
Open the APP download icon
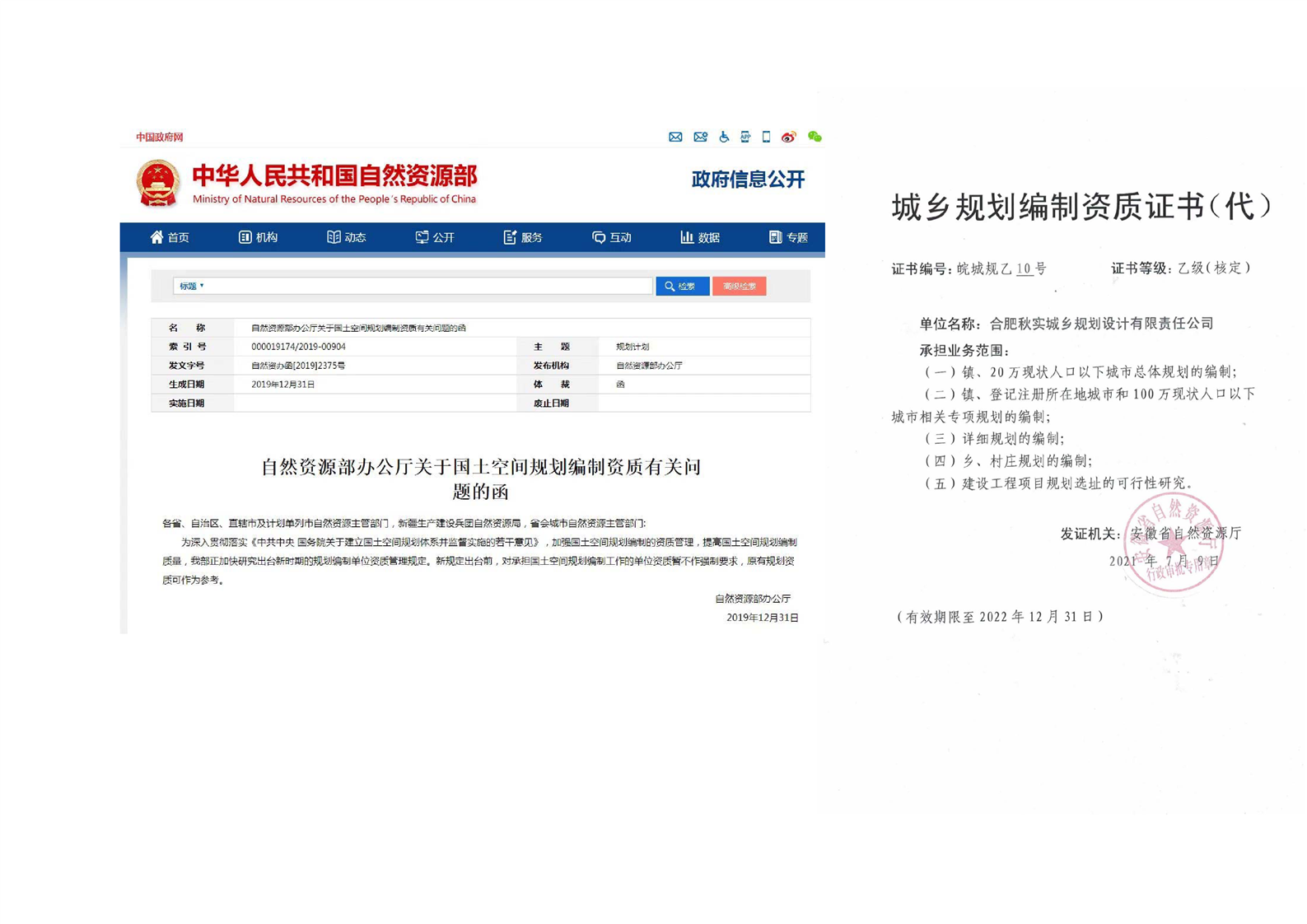[x=745, y=137]
